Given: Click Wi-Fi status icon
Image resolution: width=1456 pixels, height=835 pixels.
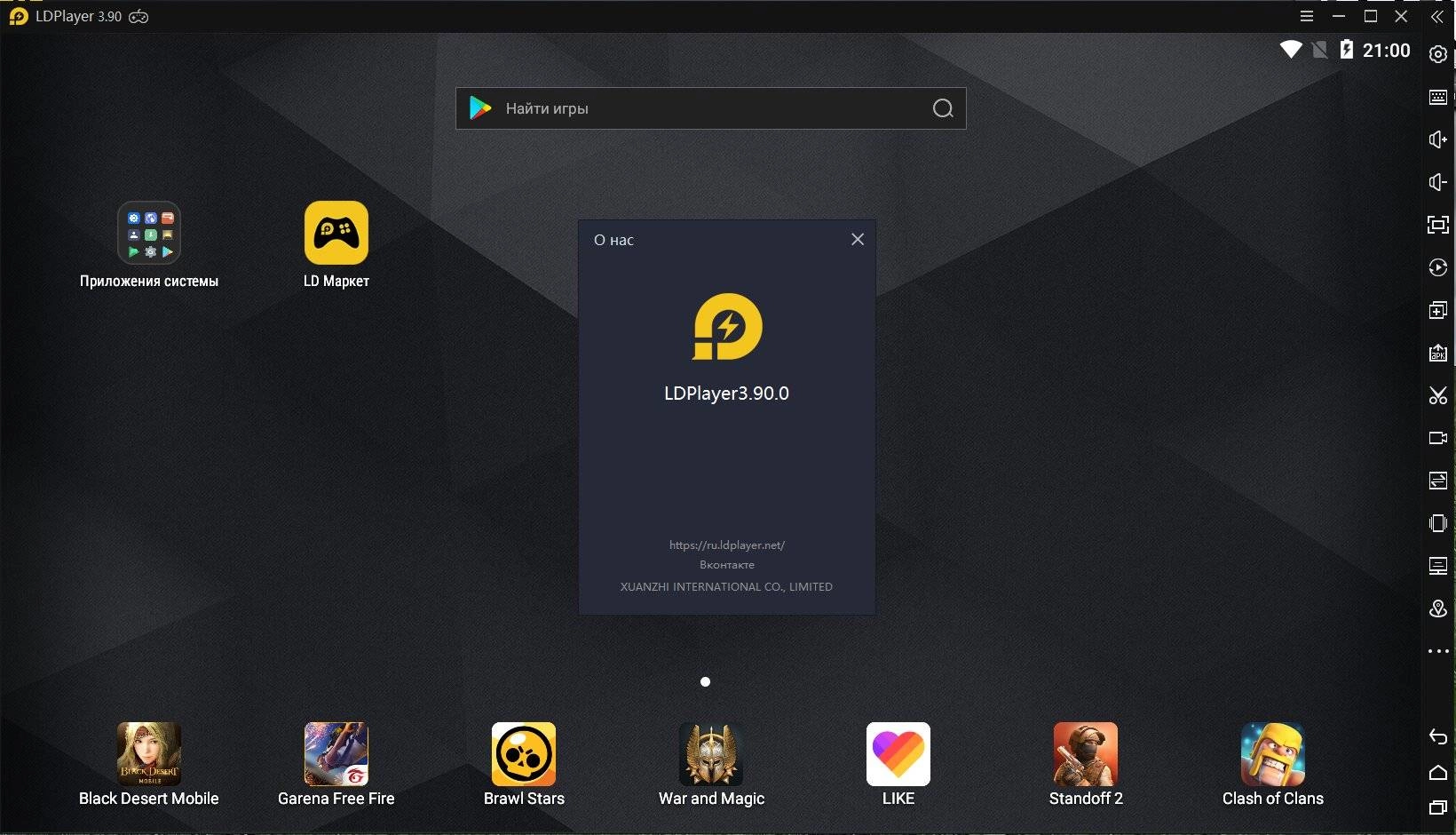Looking at the screenshot, I should pos(1291,50).
